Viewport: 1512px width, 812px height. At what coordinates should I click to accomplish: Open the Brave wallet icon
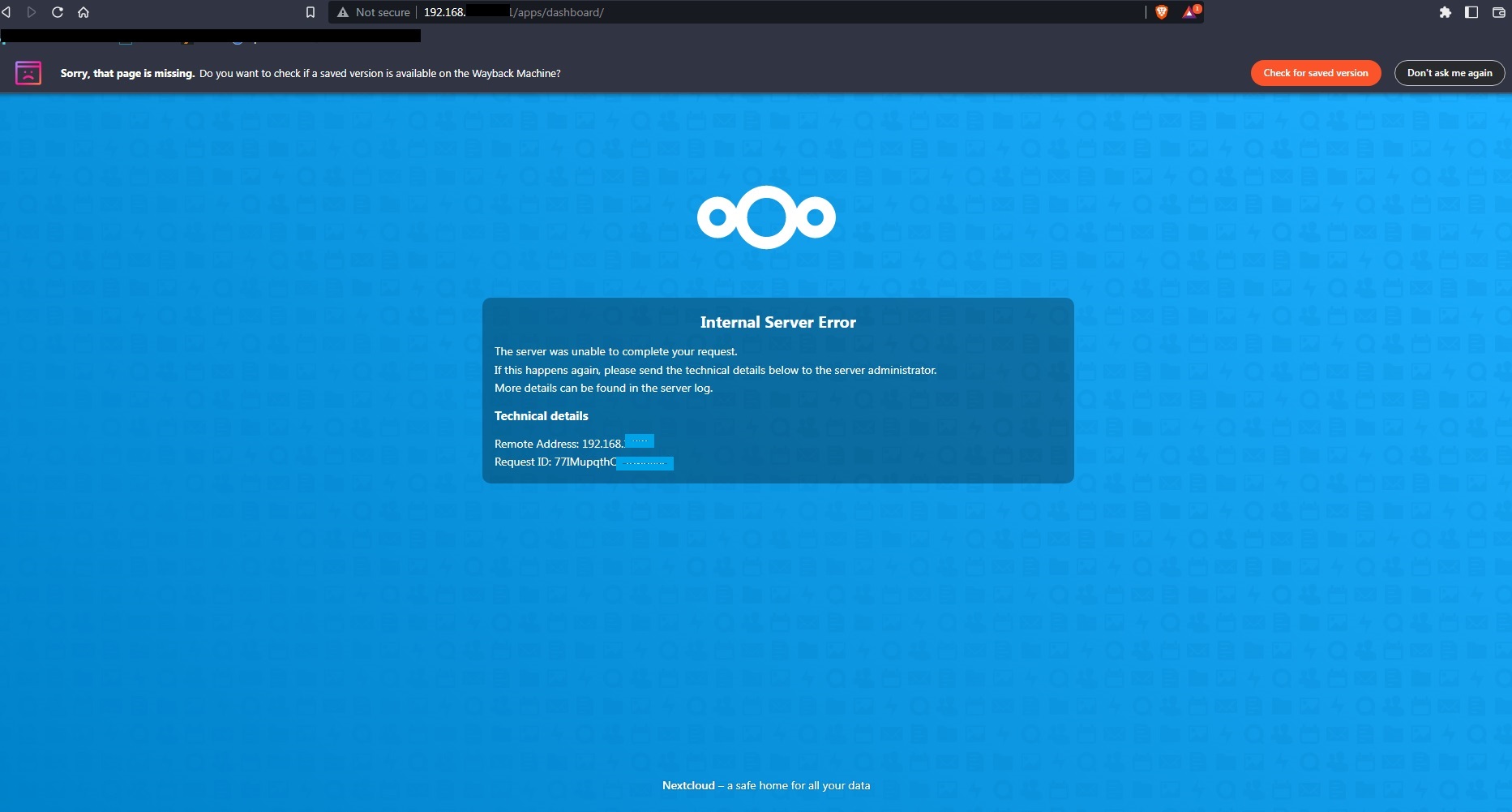[1499, 12]
